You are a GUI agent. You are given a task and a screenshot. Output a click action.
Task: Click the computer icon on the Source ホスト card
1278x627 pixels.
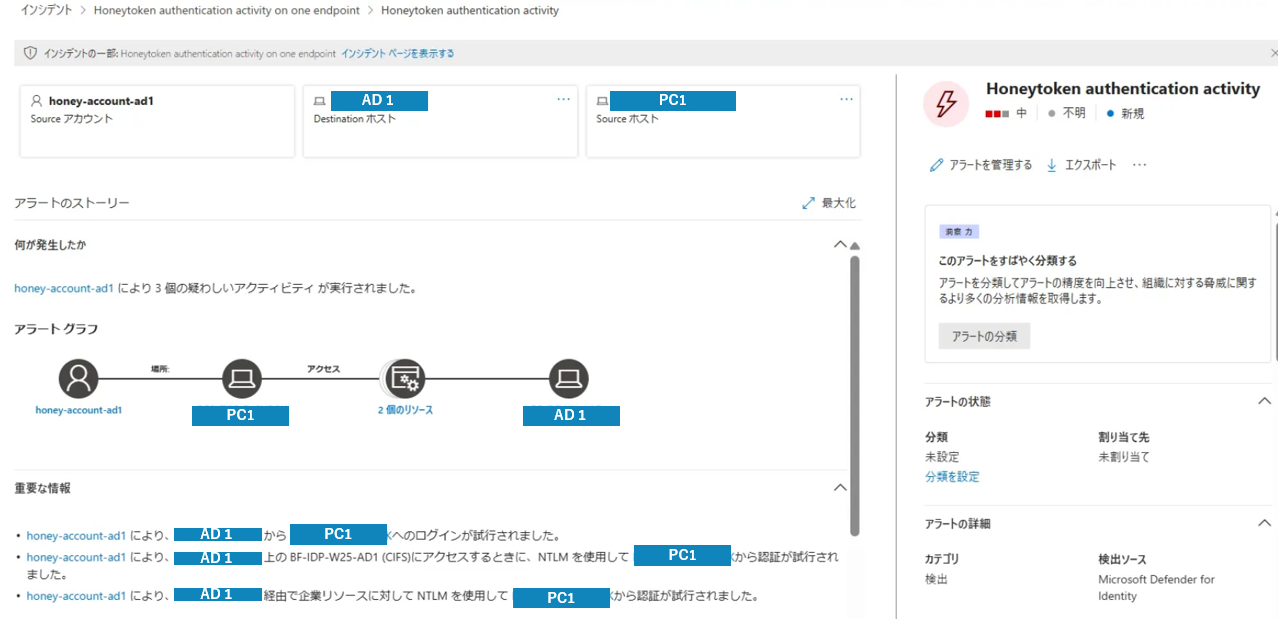(x=601, y=100)
